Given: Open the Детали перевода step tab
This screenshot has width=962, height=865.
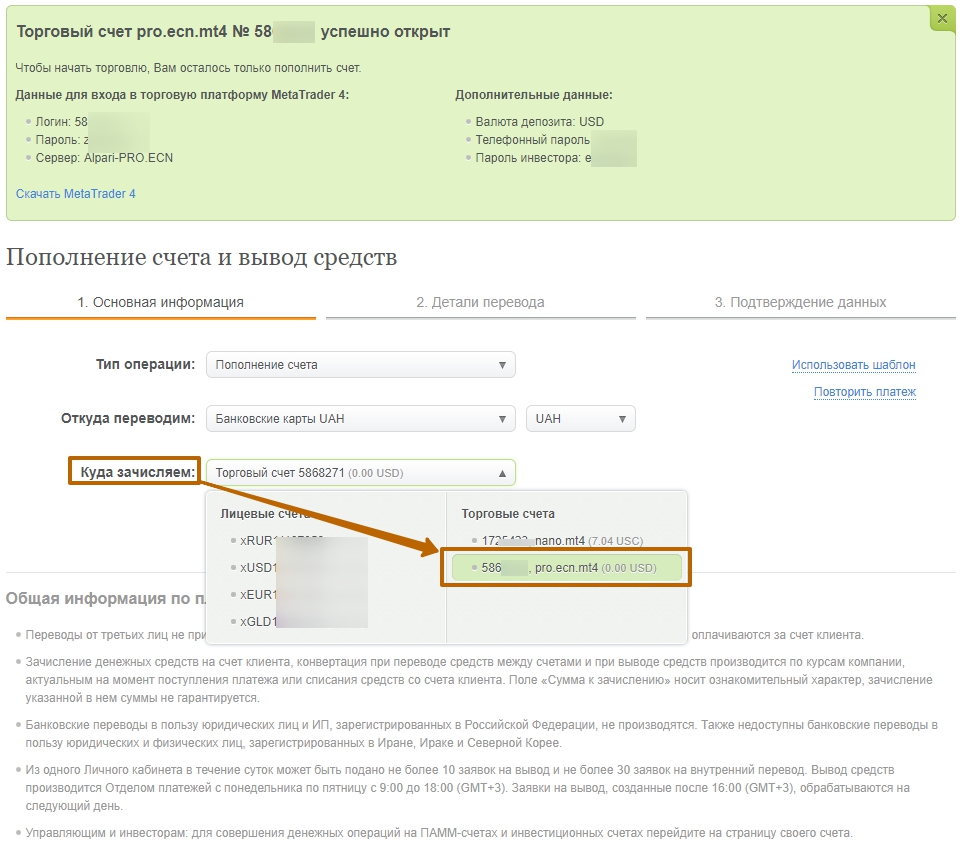Looking at the screenshot, I should pos(480,302).
